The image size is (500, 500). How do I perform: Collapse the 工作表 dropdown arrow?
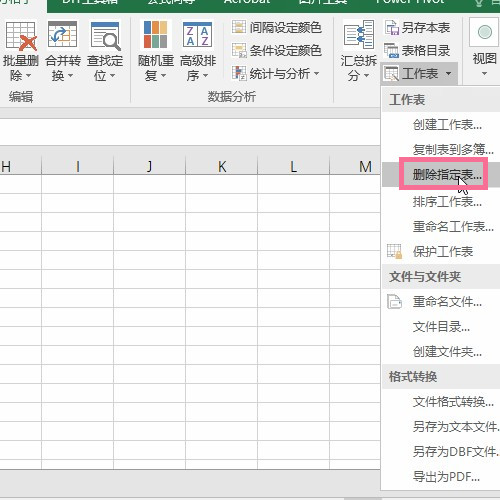(x=448, y=73)
